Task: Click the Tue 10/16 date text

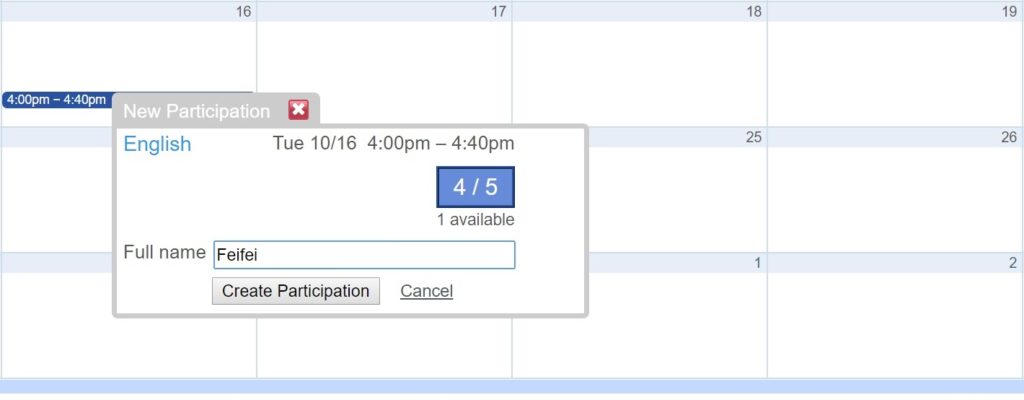Action: tap(315, 143)
